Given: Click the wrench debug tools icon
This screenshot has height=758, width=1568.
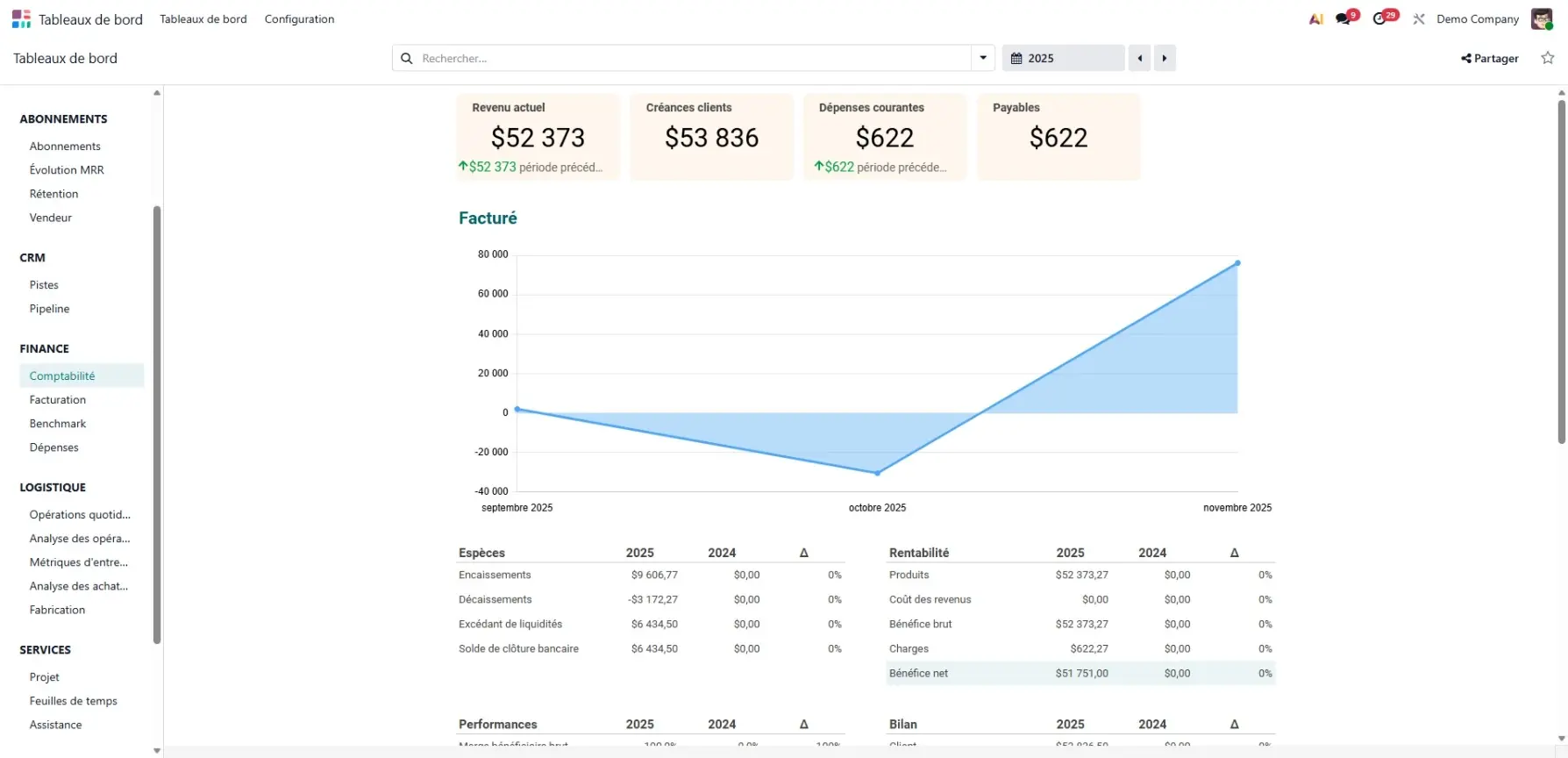Looking at the screenshot, I should tap(1419, 18).
